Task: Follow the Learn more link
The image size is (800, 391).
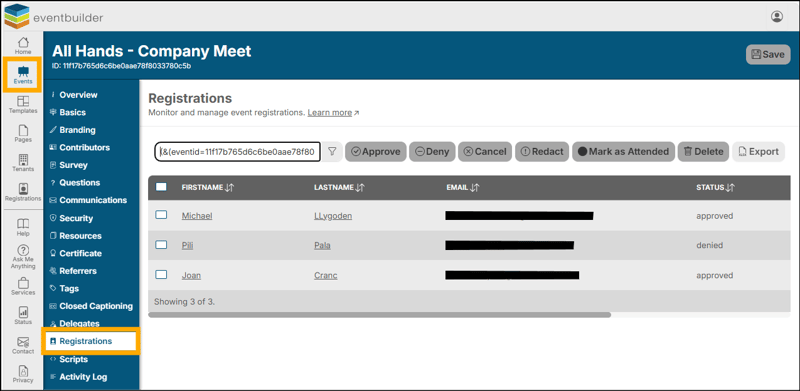Action: click(x=330, y=112)
